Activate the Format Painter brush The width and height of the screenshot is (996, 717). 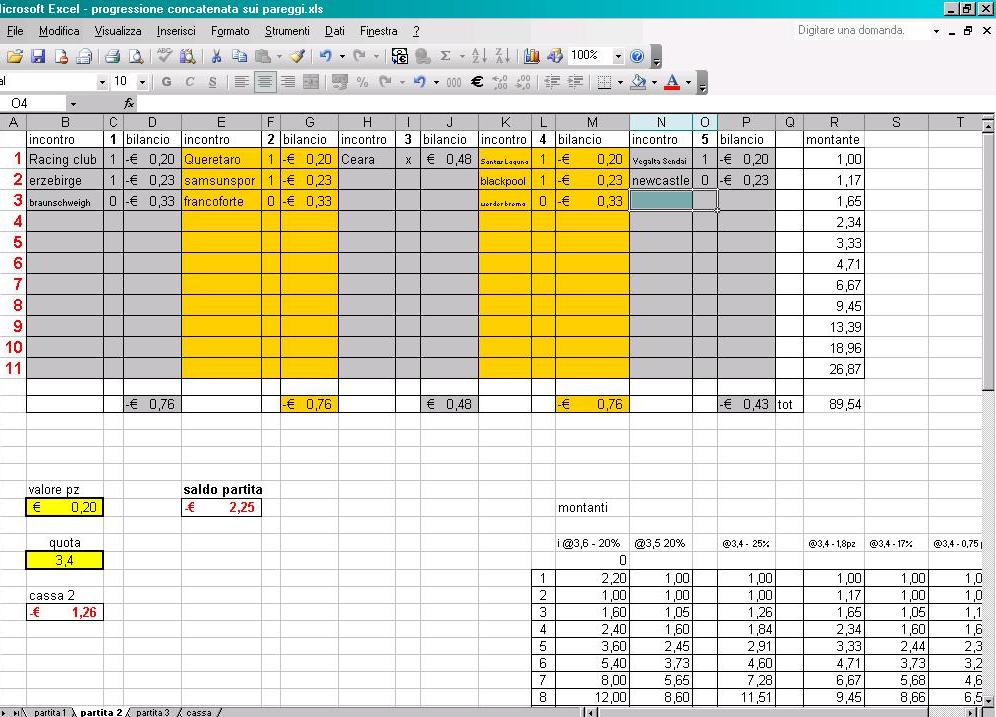[297, 57]
